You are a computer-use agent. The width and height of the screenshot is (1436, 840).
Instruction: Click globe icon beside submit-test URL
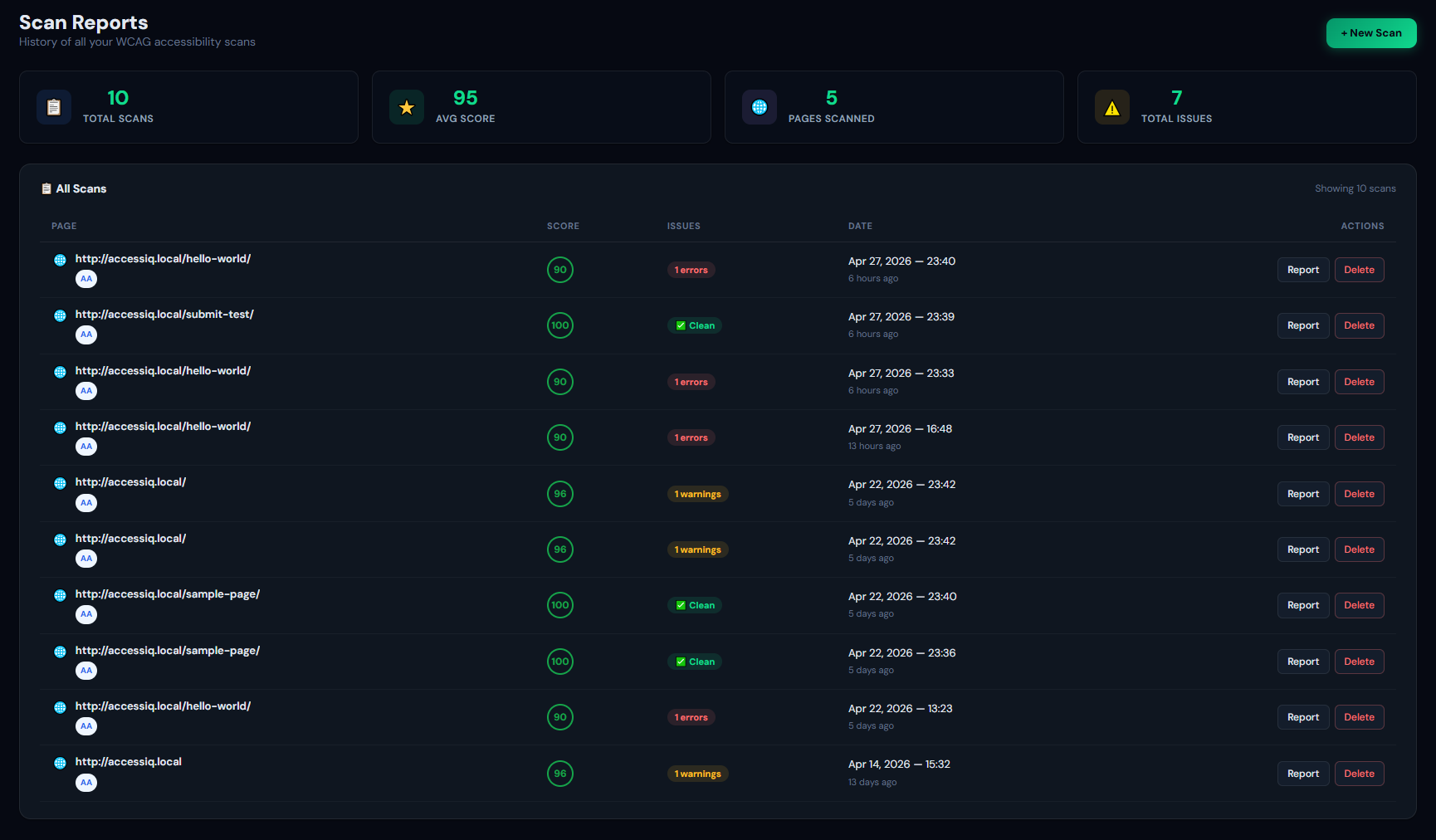coord(60,315)
